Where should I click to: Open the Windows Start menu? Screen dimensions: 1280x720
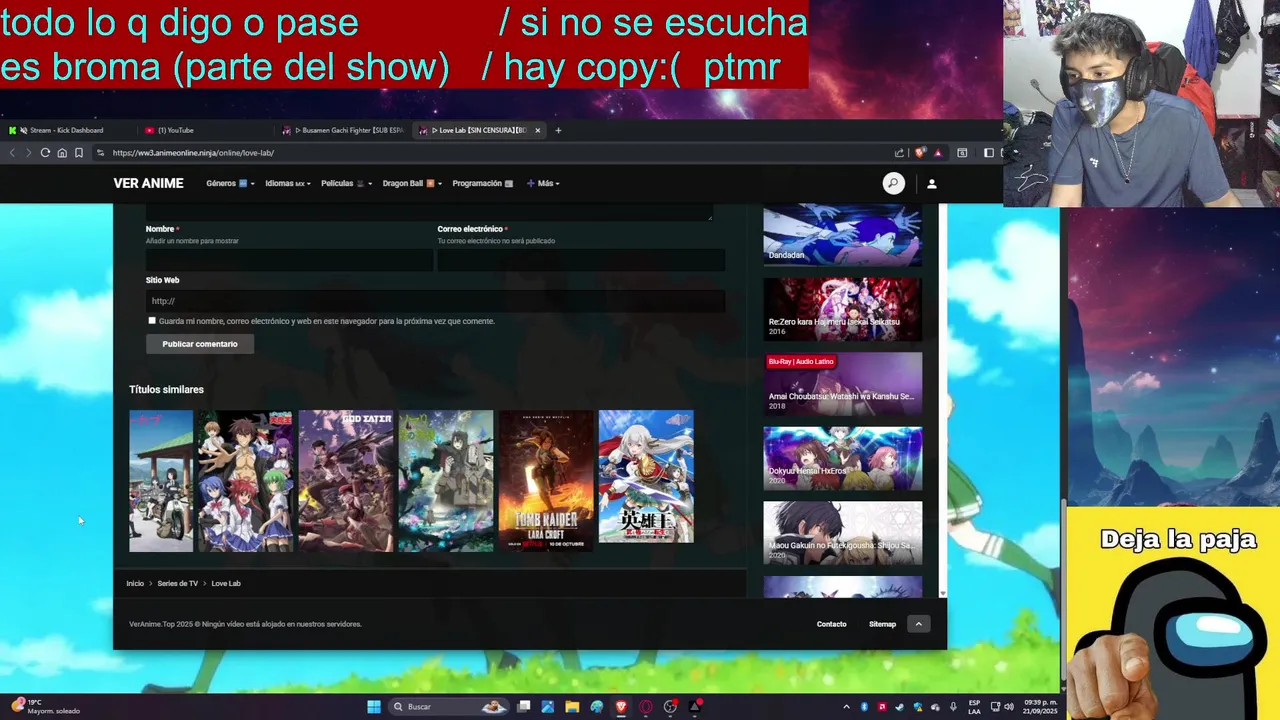(374, 707)
